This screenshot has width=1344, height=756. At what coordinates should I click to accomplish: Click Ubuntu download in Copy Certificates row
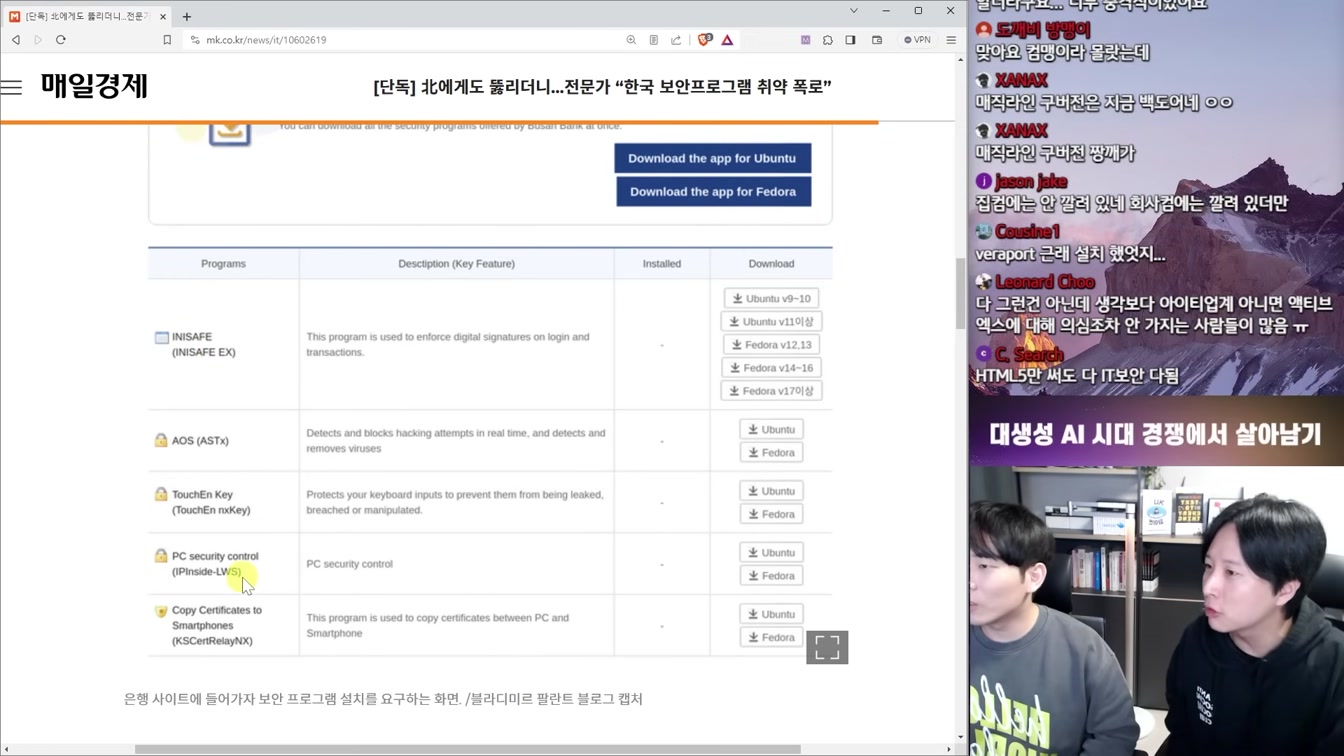click(771, 614)
